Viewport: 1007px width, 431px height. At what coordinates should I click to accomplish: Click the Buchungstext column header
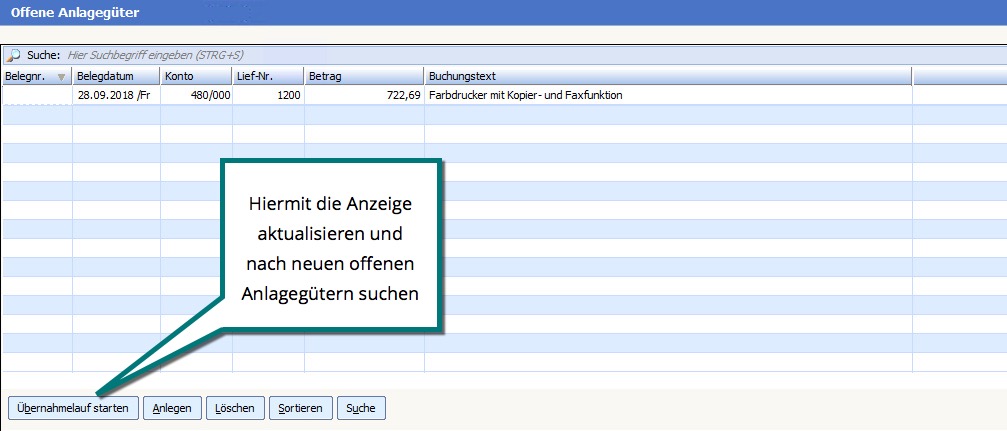[x=667, y=76]
